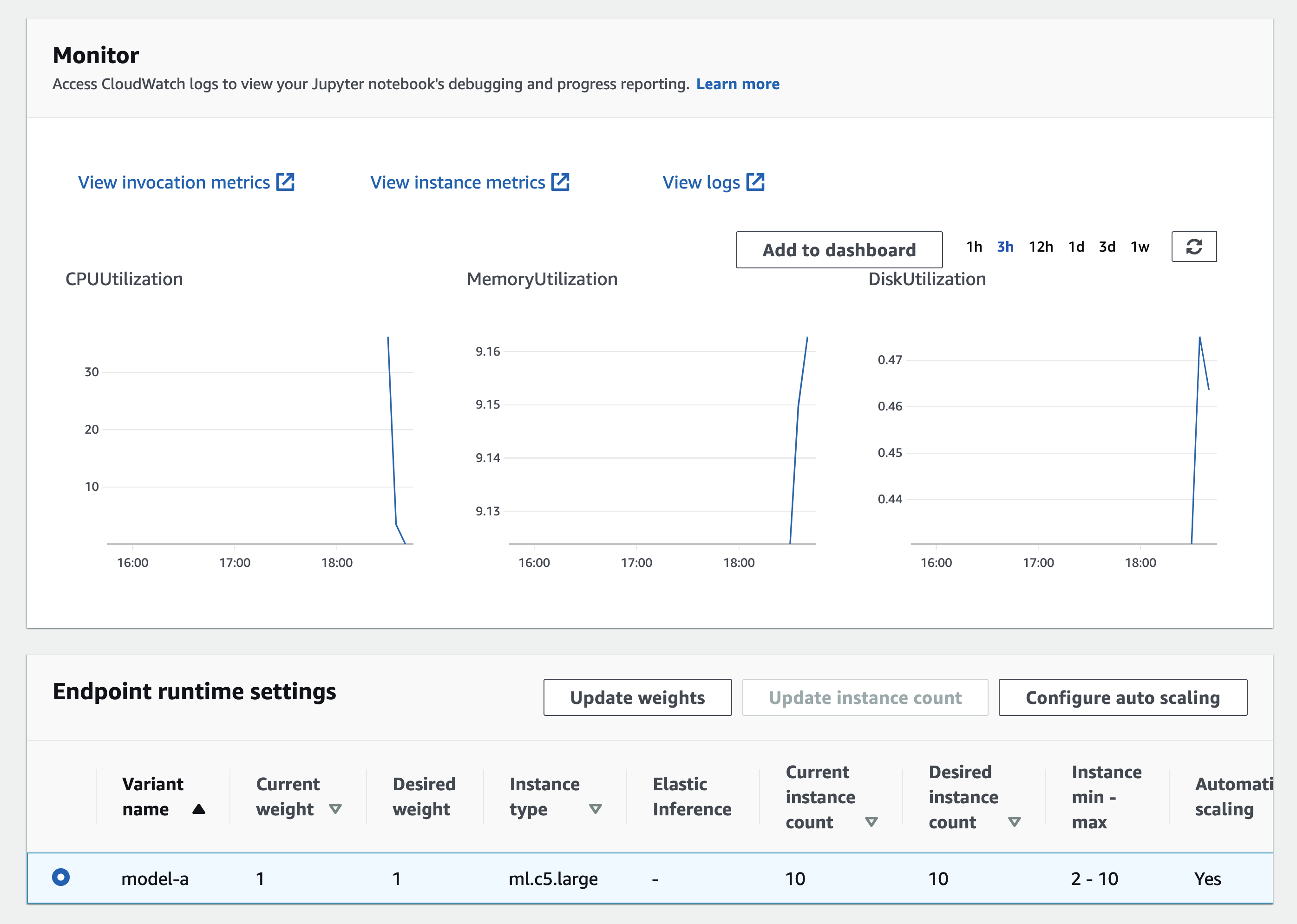Click the Update weights button
Image resolution: width=1297 pixels, height=924 pixels.
point(637,697)
